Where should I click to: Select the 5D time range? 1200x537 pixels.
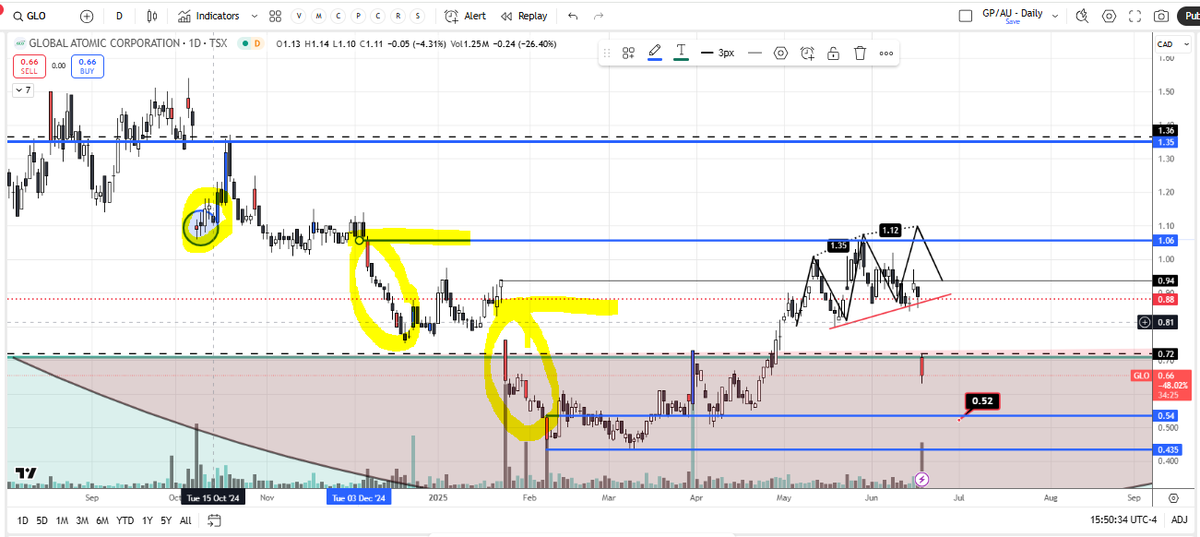tap(42, 520)
